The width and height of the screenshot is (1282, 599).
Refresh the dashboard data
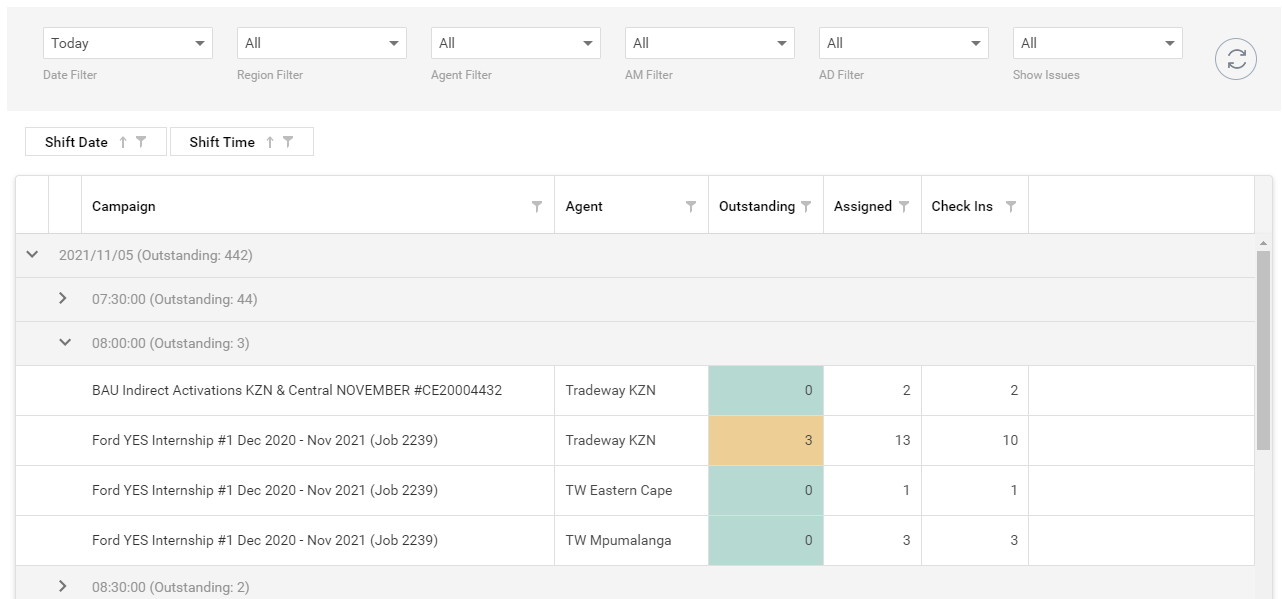coord(1235,58)
